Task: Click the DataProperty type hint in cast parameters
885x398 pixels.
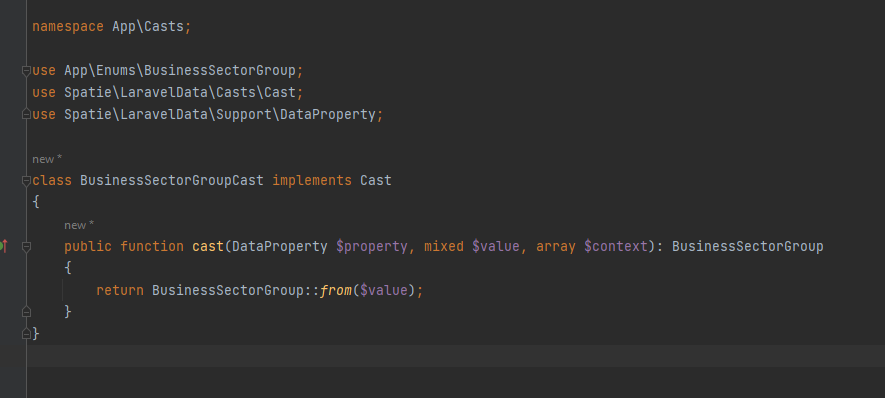Action: (x=280, y=247)
